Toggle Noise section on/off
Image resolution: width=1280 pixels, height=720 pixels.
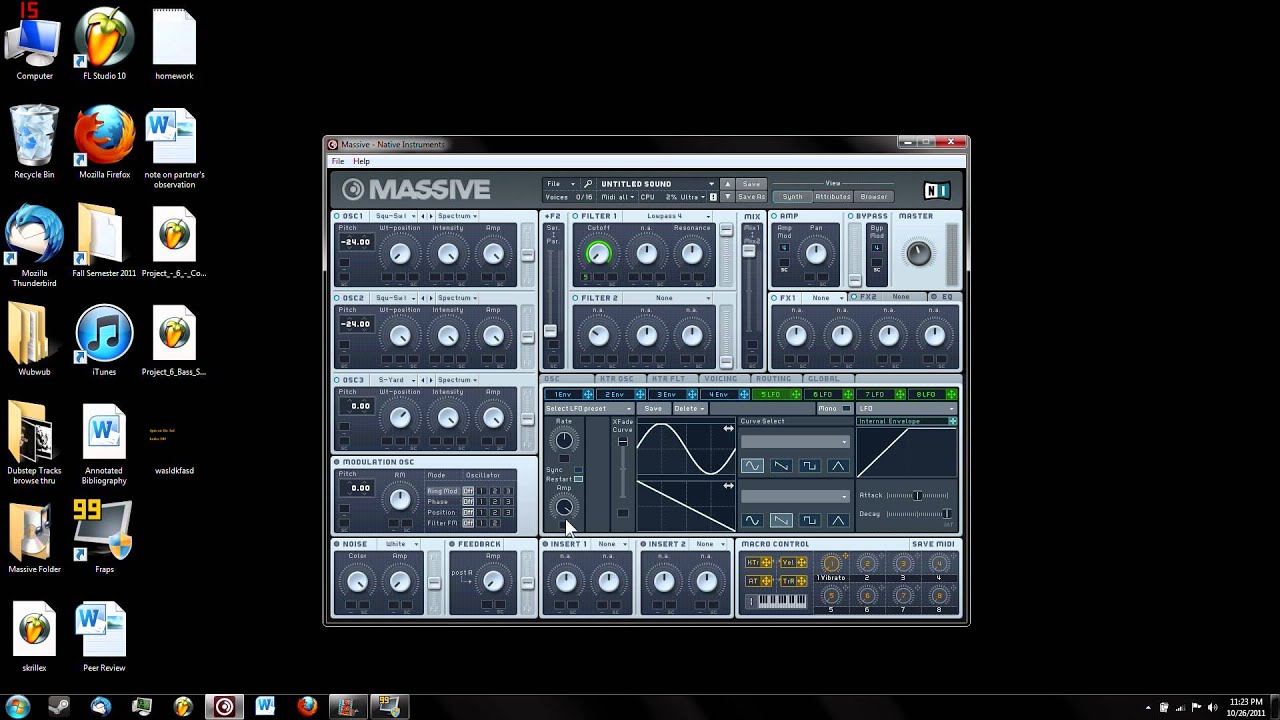[x=337, y=544]
